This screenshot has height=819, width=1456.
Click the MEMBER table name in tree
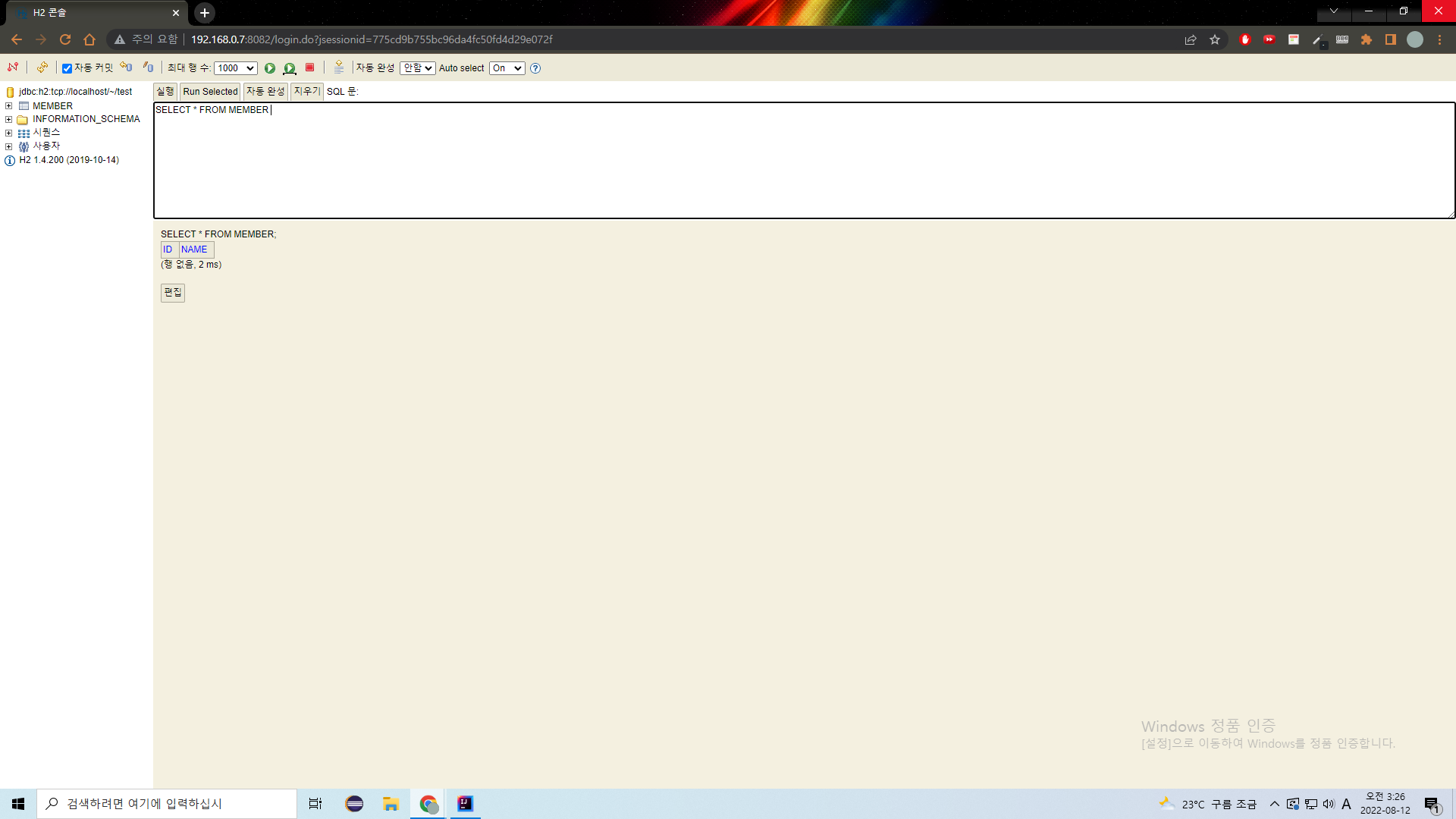[52, 106]
